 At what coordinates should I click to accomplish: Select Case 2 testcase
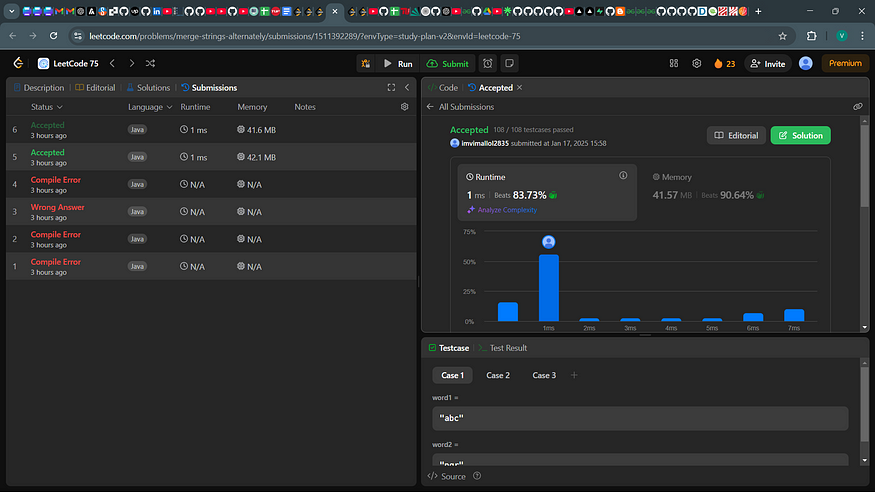498,375
